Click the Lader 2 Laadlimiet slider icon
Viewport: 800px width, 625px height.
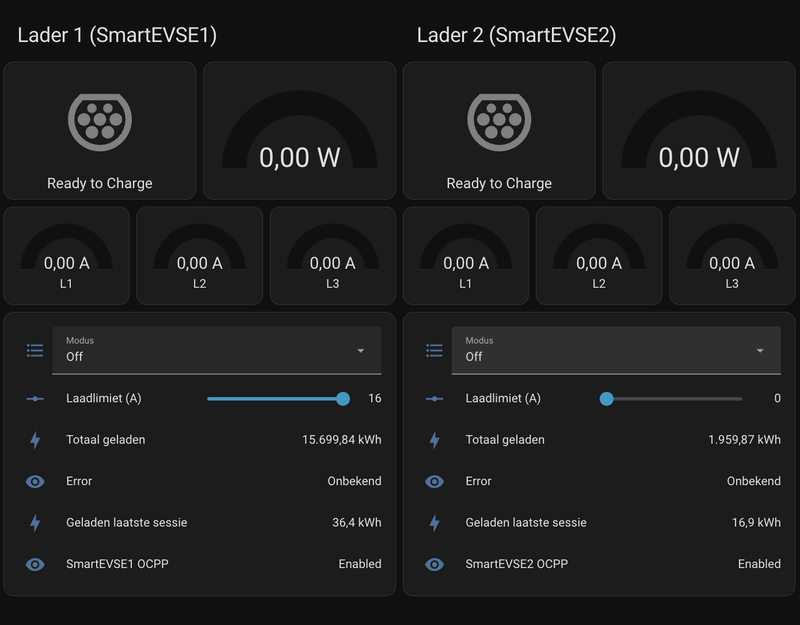pyautogui.click(x=434, y=398)
